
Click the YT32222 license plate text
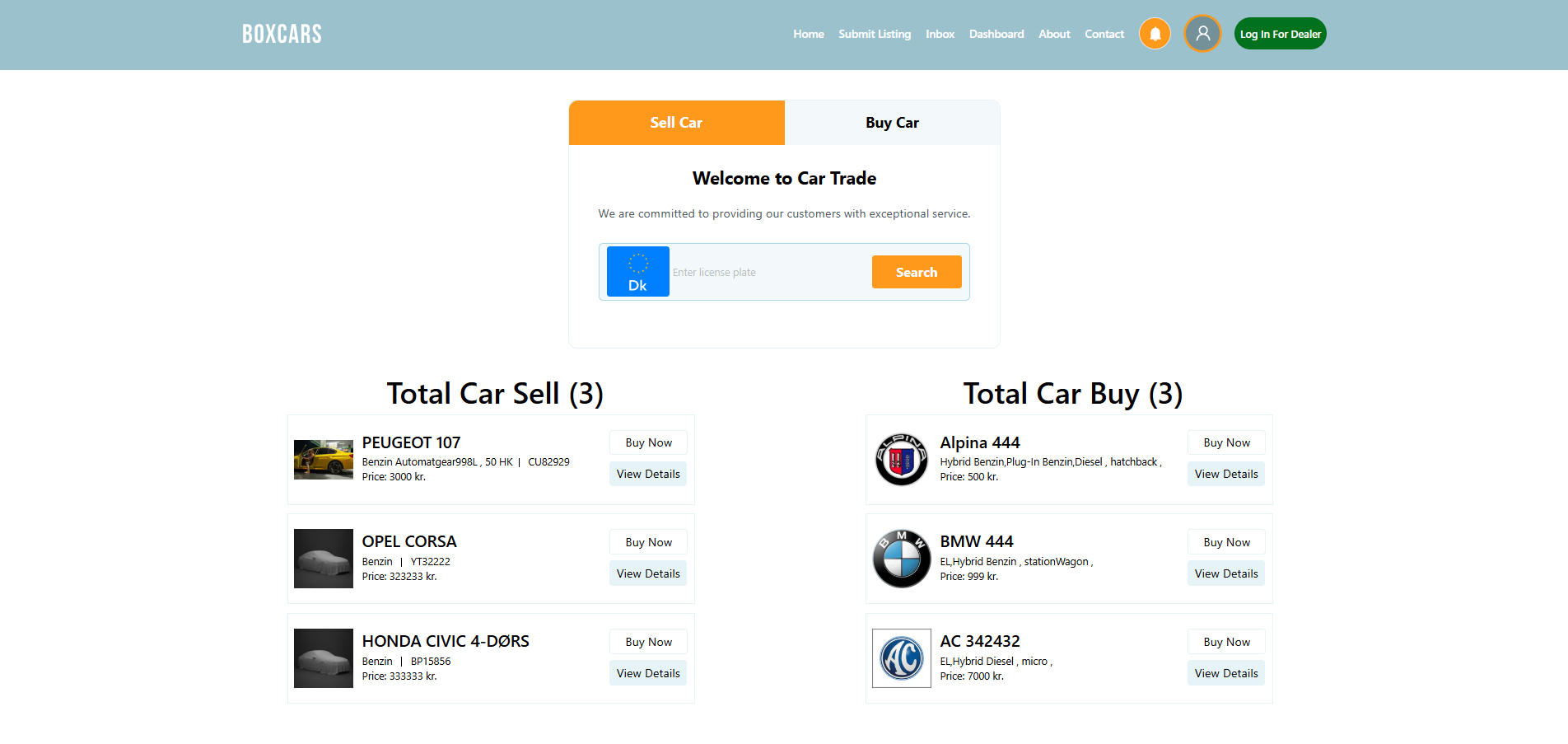[430, 562]
